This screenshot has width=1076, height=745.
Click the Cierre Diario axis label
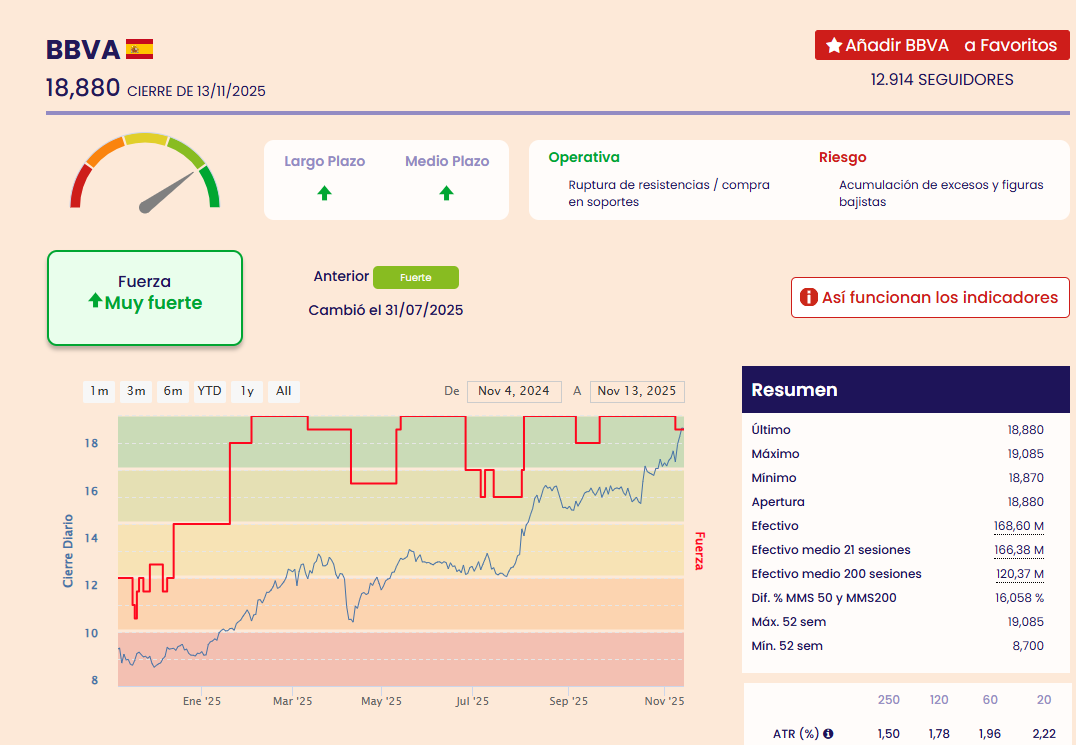[x=68, y=551]
